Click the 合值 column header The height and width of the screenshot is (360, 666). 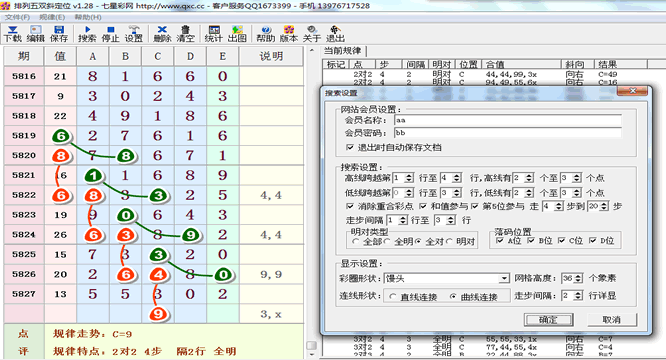point(522,64)
